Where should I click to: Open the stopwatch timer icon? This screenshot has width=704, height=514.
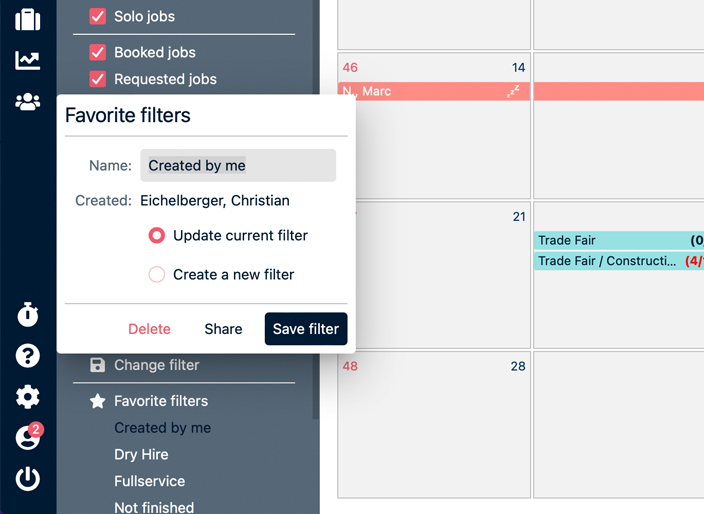click(x=28, y=315)
